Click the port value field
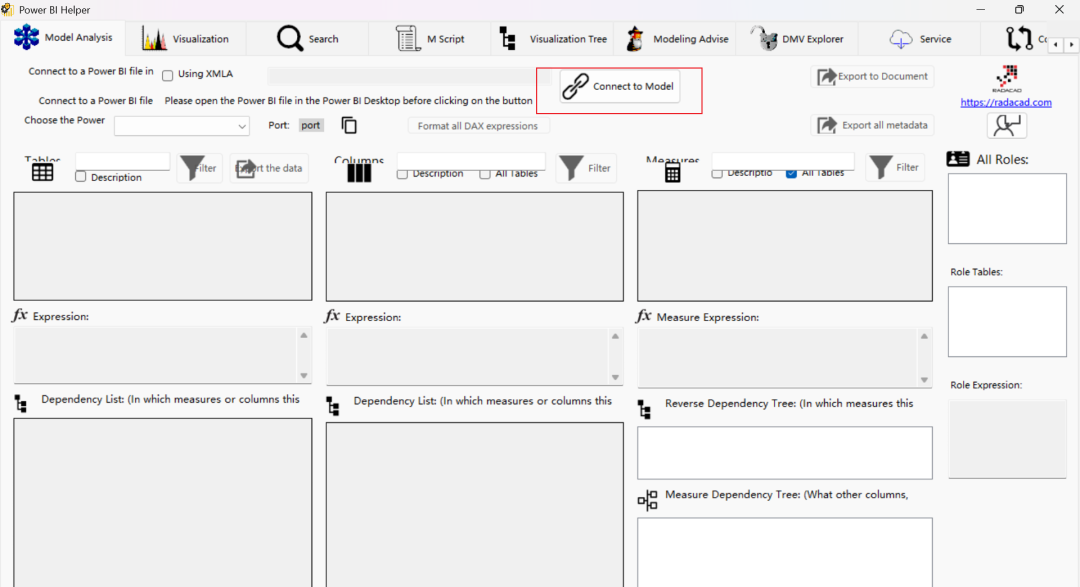 [x=311, y=125]
